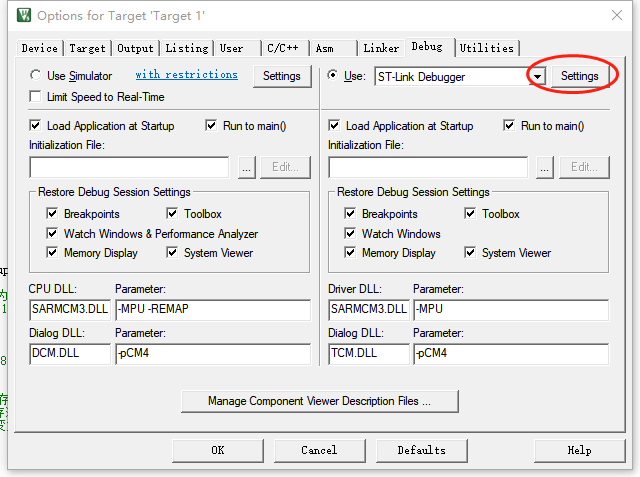The width and height of the screenshot is (640, 477).
Task: Click simulator -pCM4 parameter field
Action: click(213, 353)
